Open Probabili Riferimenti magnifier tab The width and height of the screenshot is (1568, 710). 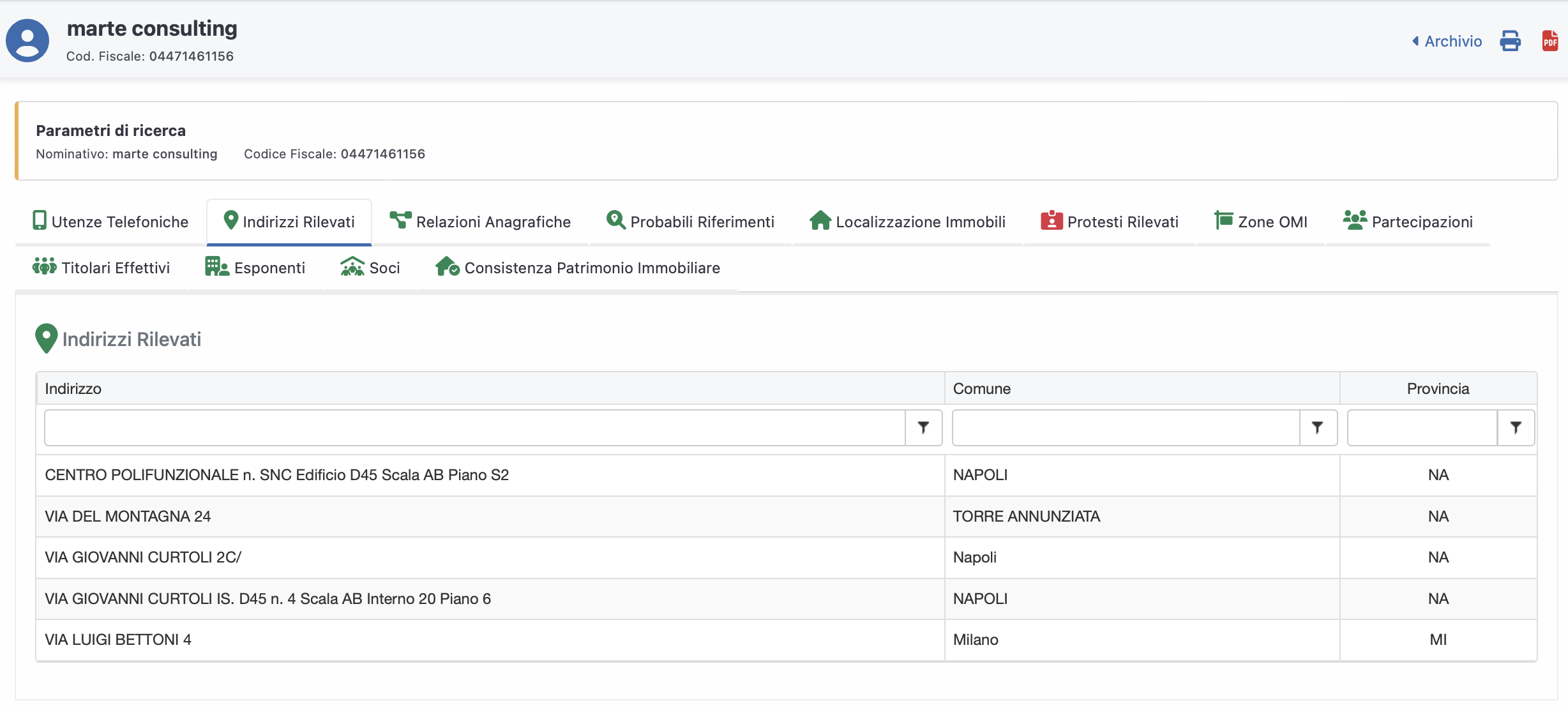click(690, 222)
